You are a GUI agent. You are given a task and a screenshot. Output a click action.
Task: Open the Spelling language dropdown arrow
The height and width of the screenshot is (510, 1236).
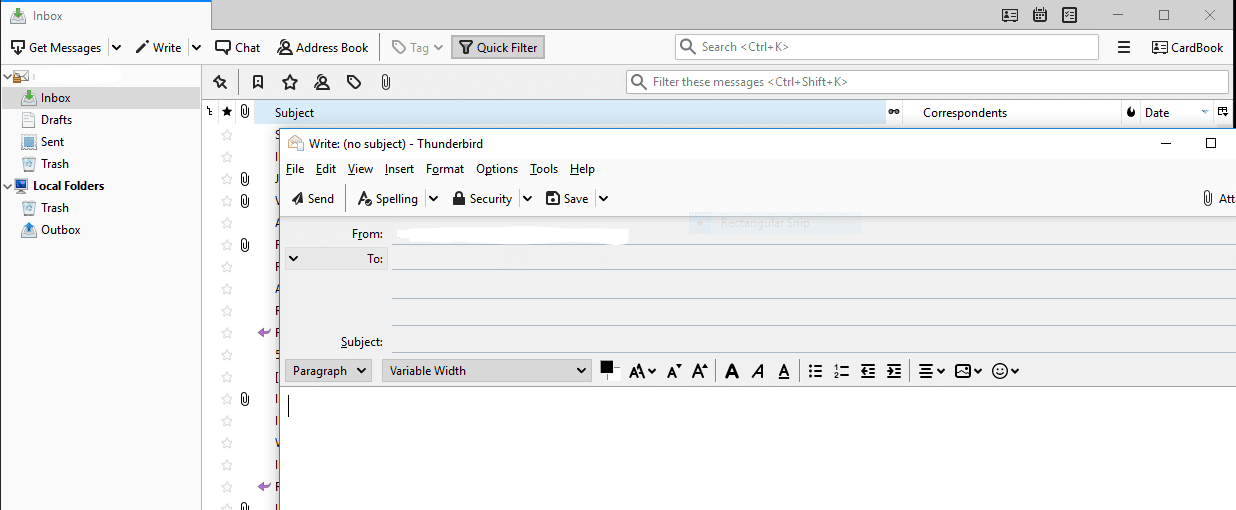(433, 199)
